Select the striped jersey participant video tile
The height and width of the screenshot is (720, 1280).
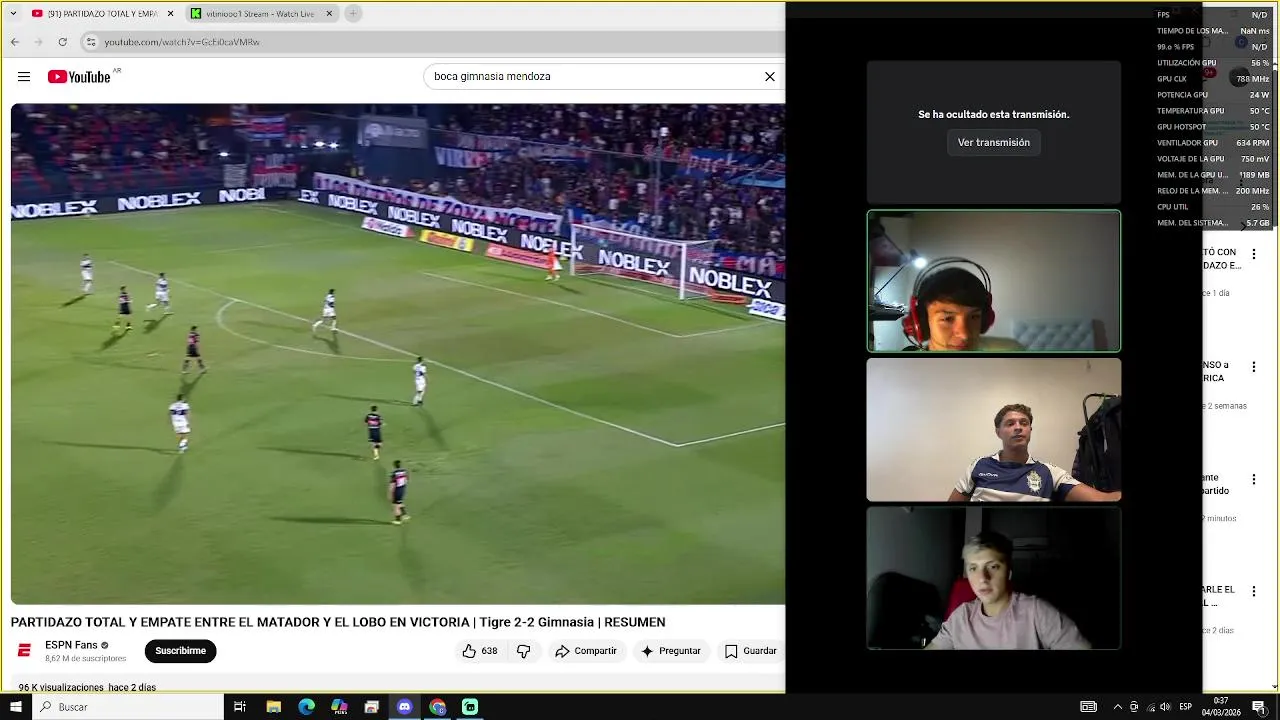click(994, 430)
